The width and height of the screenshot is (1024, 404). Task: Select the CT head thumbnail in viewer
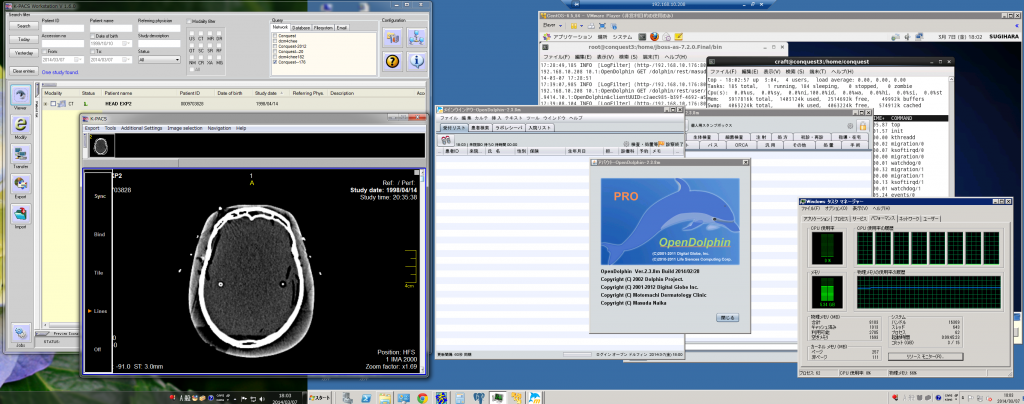pyautogui.click(x=100, y=147)
